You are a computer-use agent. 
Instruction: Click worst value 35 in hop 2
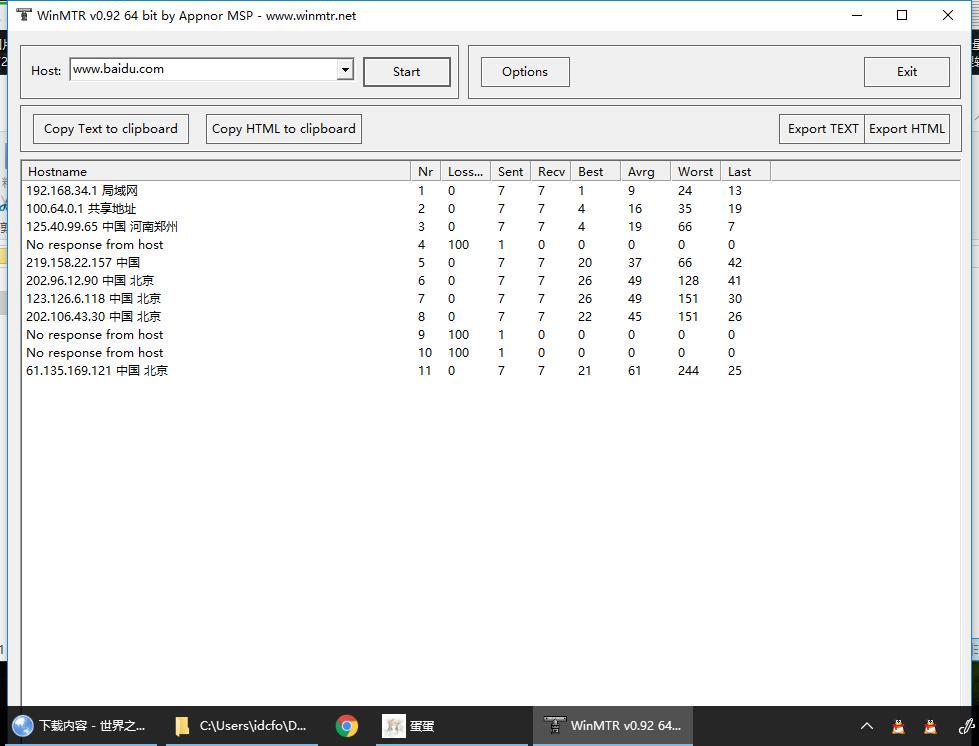click(x=685, y=209)
